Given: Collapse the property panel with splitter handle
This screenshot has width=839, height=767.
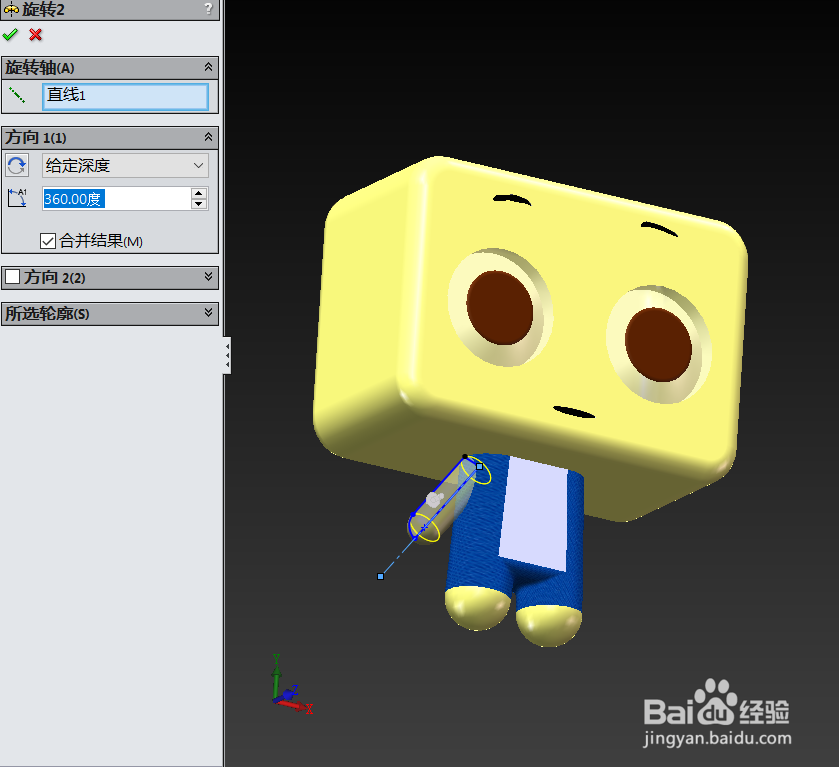Looking at the screenshot, I should pyautogui.click(x=227, y=355).
